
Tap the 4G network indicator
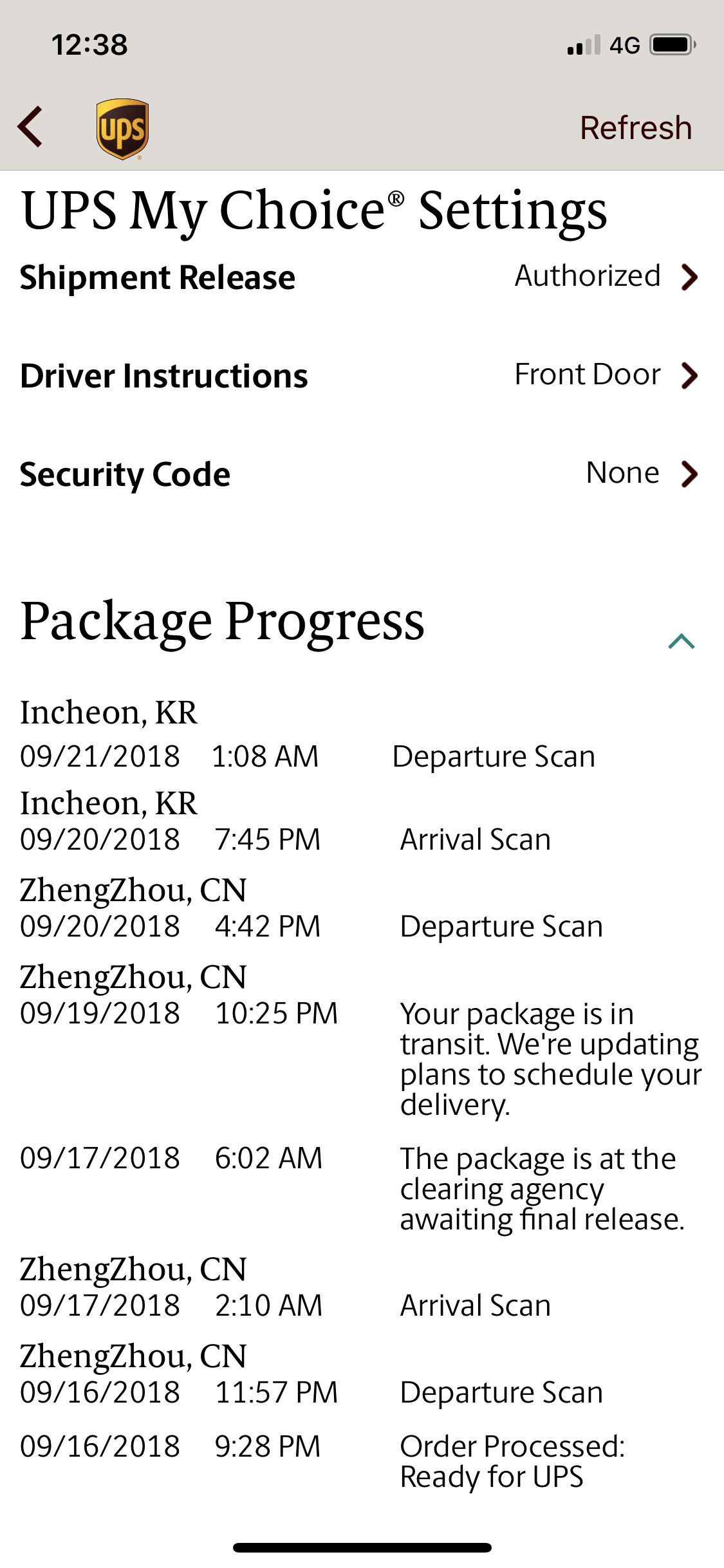625,46
